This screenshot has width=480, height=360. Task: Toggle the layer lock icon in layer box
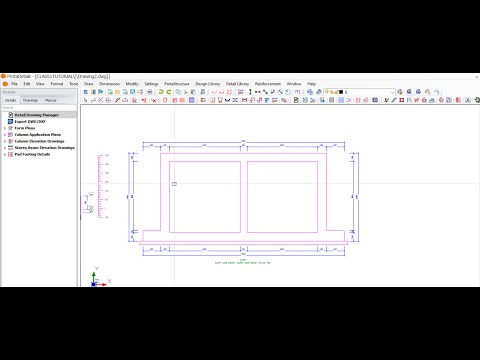[336, 92]
